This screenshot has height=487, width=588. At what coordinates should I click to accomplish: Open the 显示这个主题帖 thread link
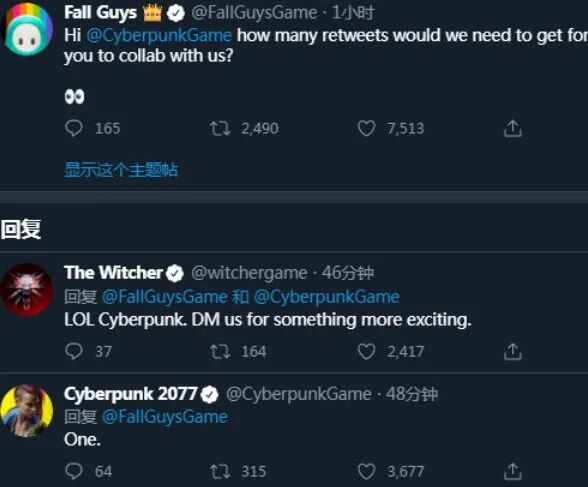coord(121,169)
